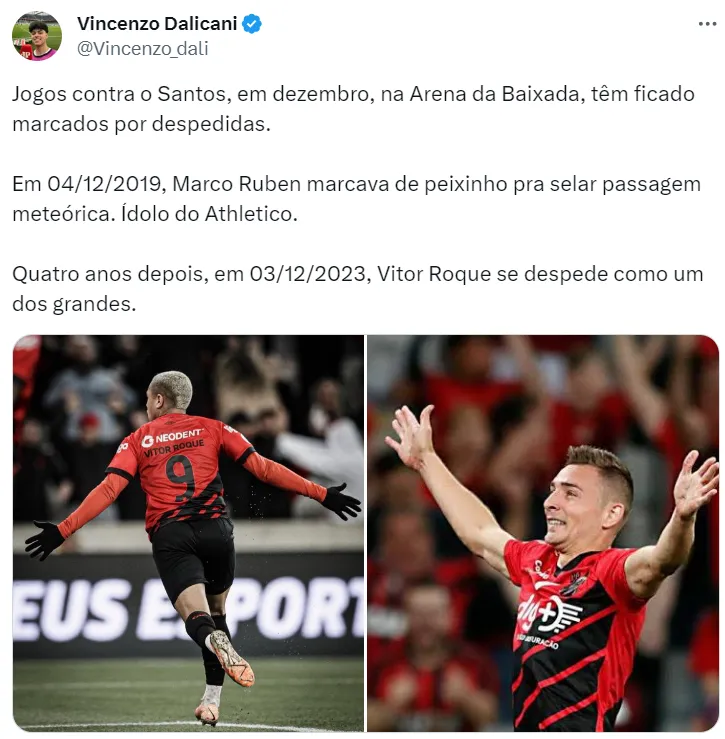Click the words "Arena da Baixada"
Viewport: 725px width, 739px height.
tap(494, 94)
